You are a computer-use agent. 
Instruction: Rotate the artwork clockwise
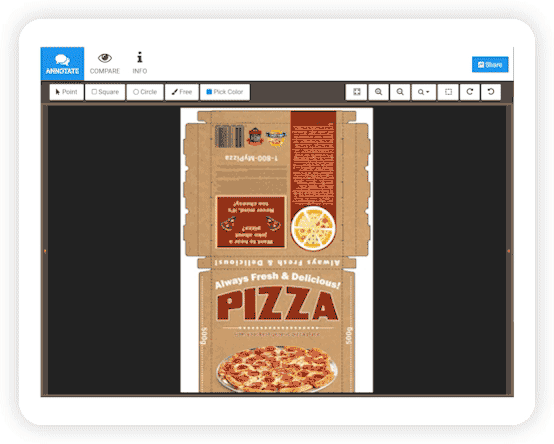470,92
